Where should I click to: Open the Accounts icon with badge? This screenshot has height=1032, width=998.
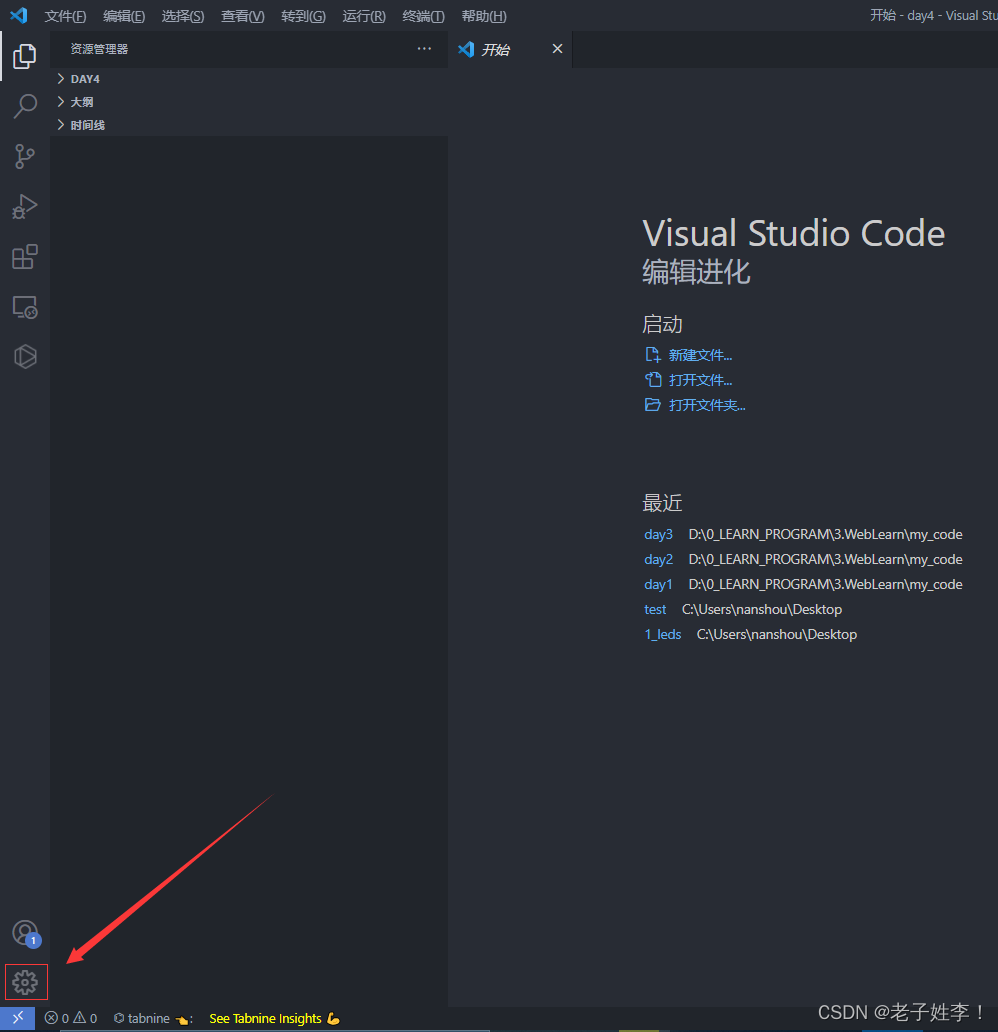pos(26,933)
